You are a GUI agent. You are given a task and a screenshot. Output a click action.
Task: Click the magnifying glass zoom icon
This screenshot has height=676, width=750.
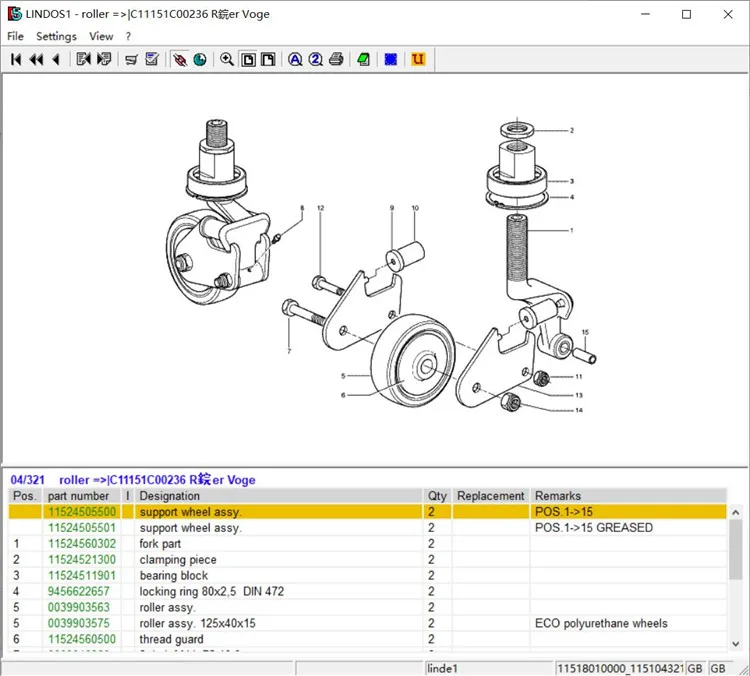click(227, 60)
